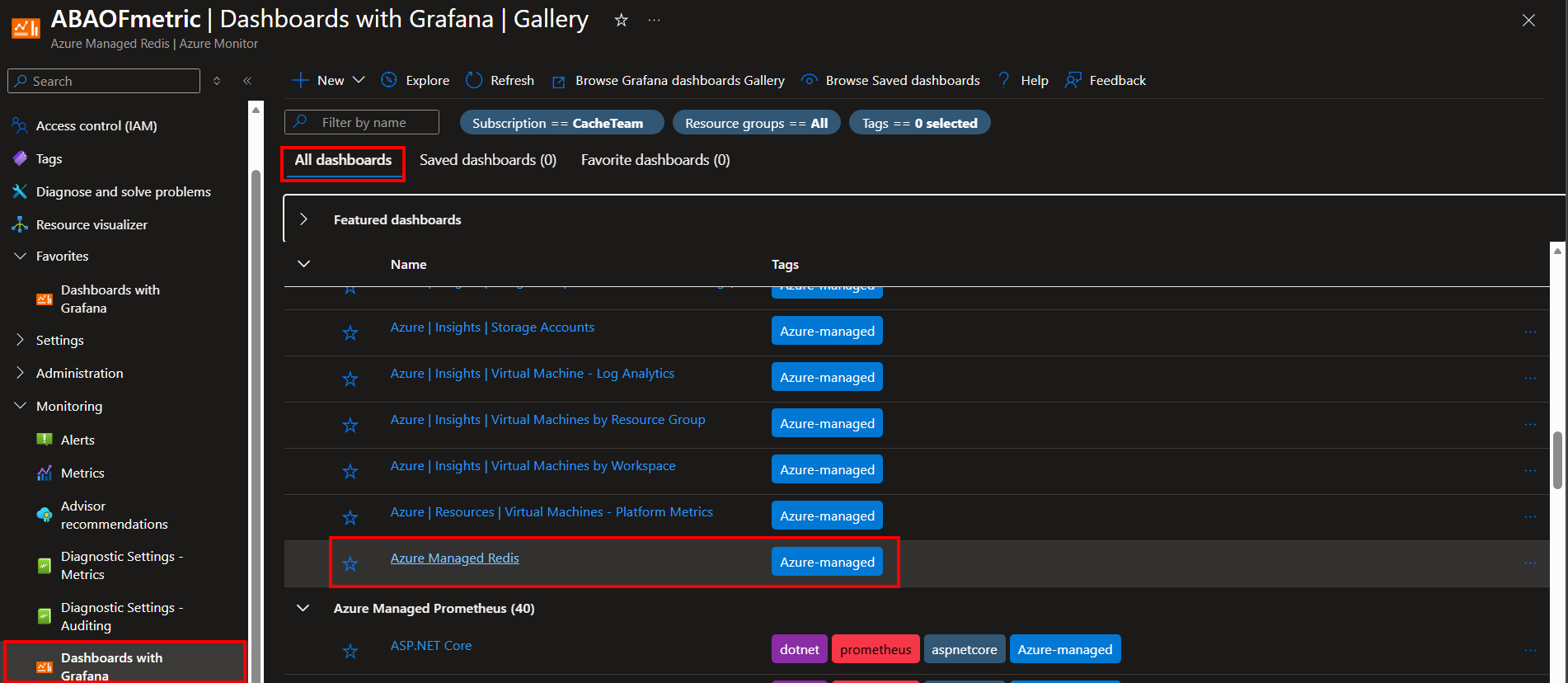Image resolution: width=1568 pixels, height=683 pixels.
Task: Click the prometheus tag on ASP.NET Core
Action: [x=876, y=649]
